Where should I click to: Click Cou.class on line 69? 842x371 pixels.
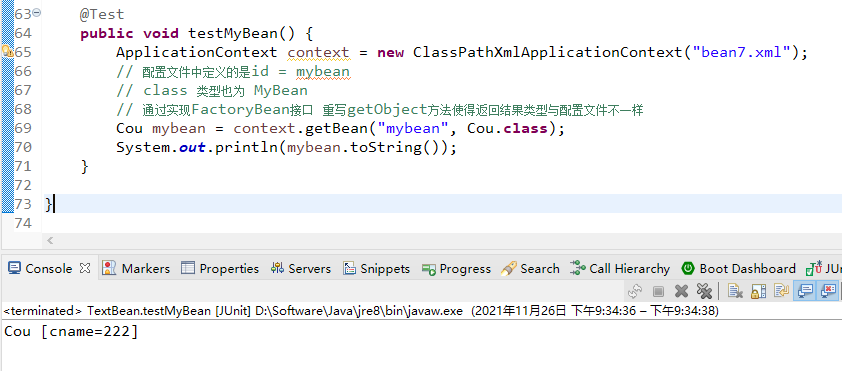point(507,128)
